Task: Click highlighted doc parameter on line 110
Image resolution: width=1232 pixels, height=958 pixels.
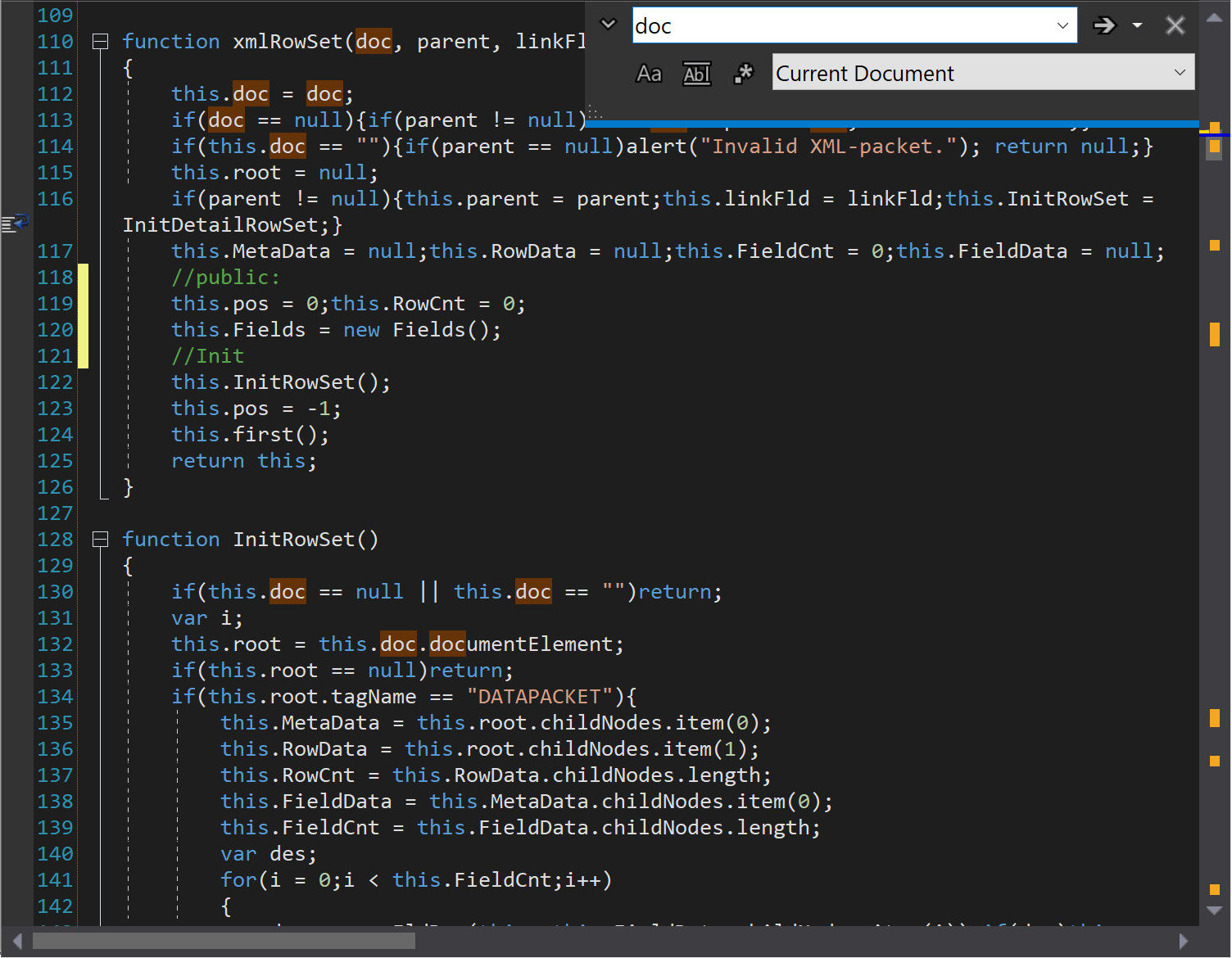Action: pos(374,42)
